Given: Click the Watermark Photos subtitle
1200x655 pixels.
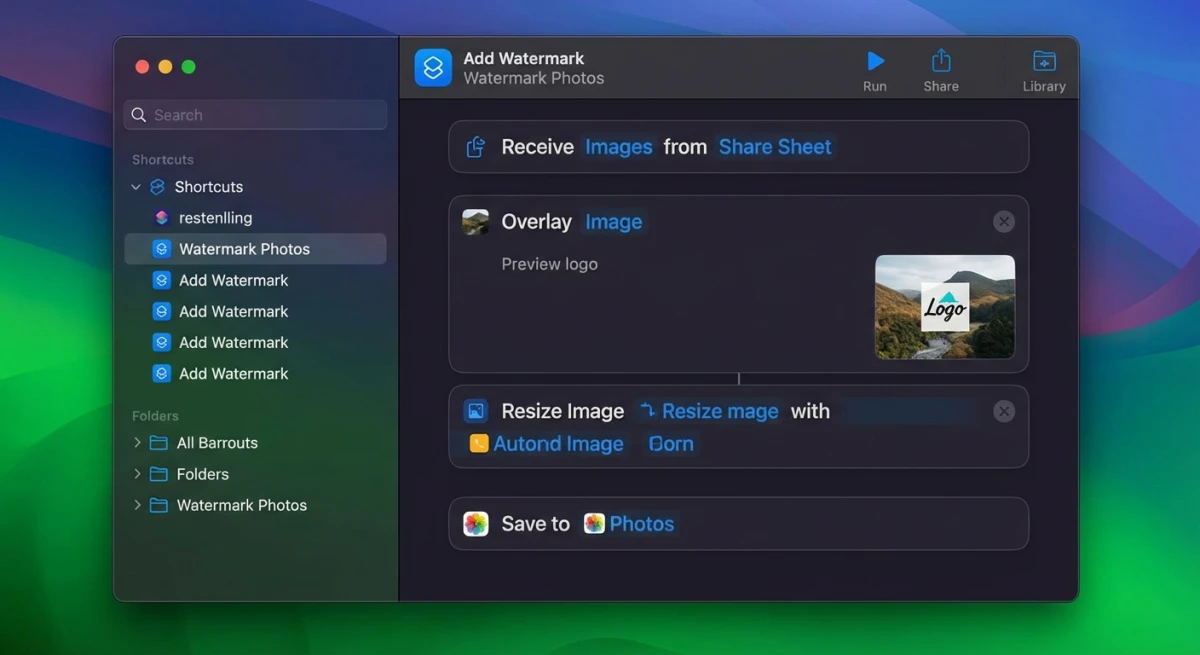Looking at the screenshot, I should click(x=534, y=78).
